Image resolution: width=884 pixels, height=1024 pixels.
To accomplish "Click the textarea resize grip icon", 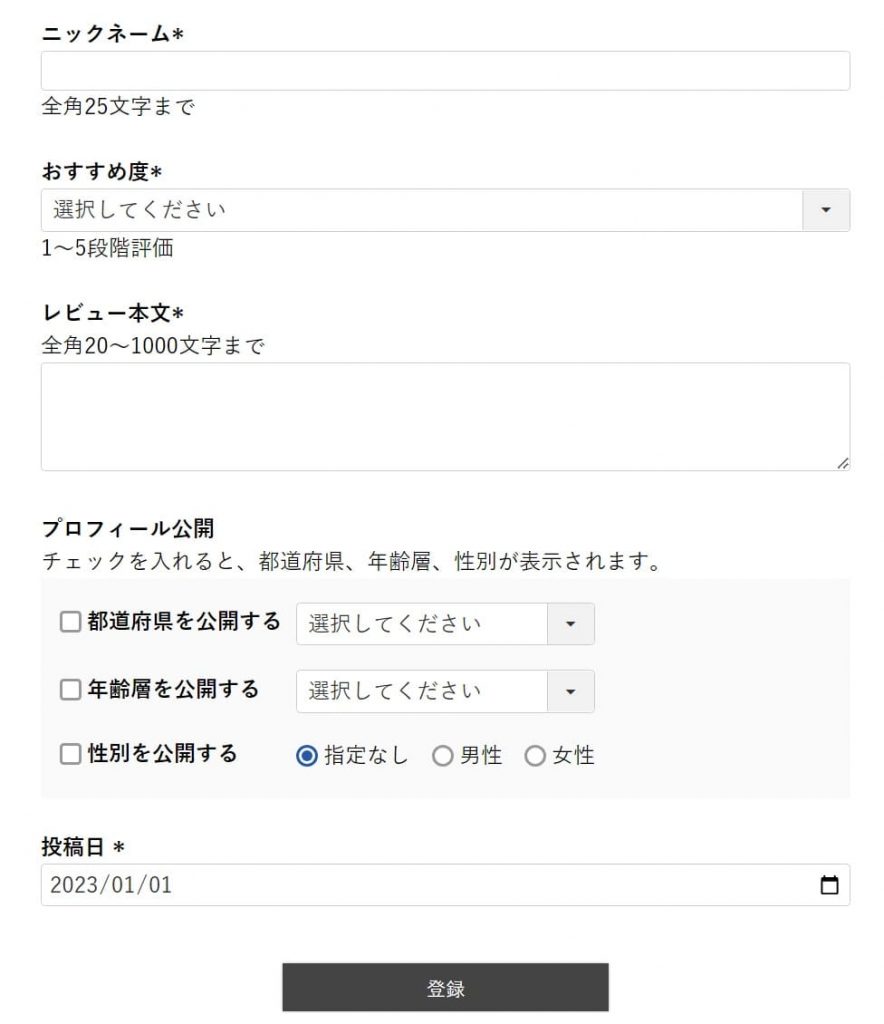I will point(843,463).
